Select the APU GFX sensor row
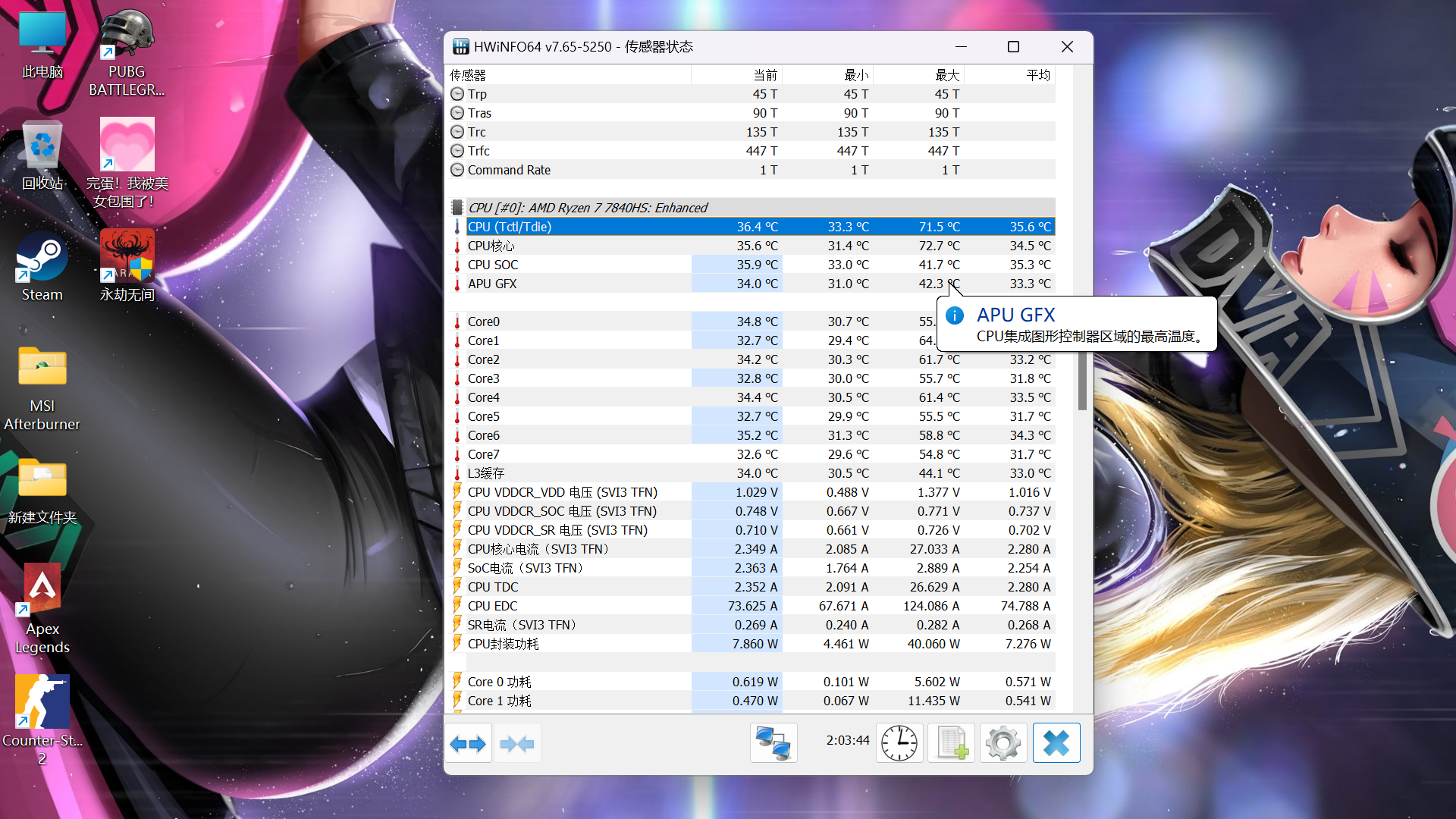This screenshot has height=819, width=1456. (x=752, y=284)
